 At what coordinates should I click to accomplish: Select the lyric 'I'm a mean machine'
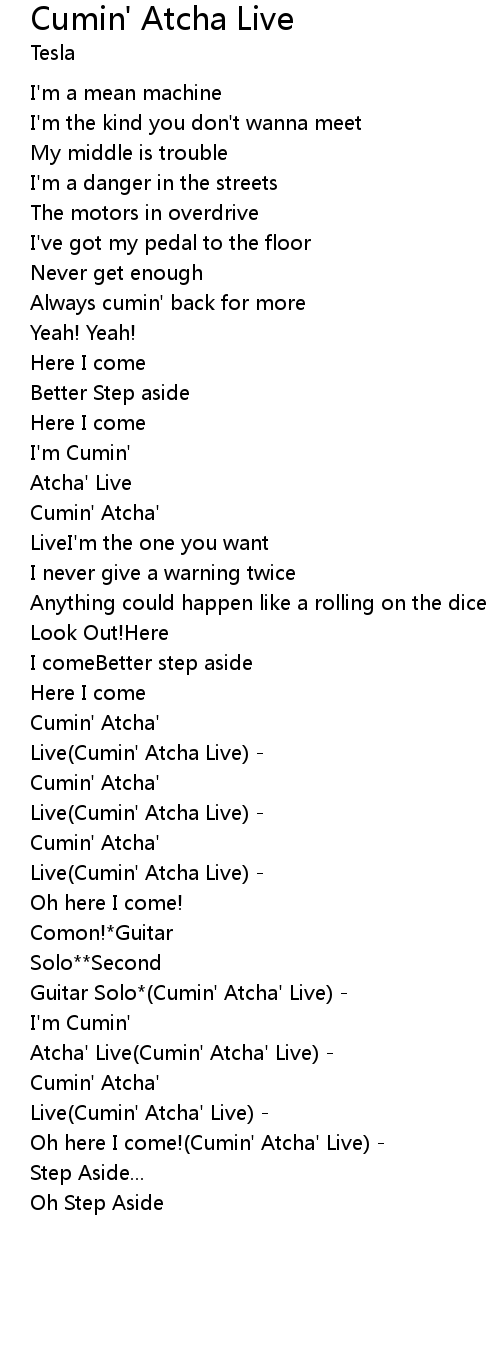pyautogui.click(x=126, y=93)
